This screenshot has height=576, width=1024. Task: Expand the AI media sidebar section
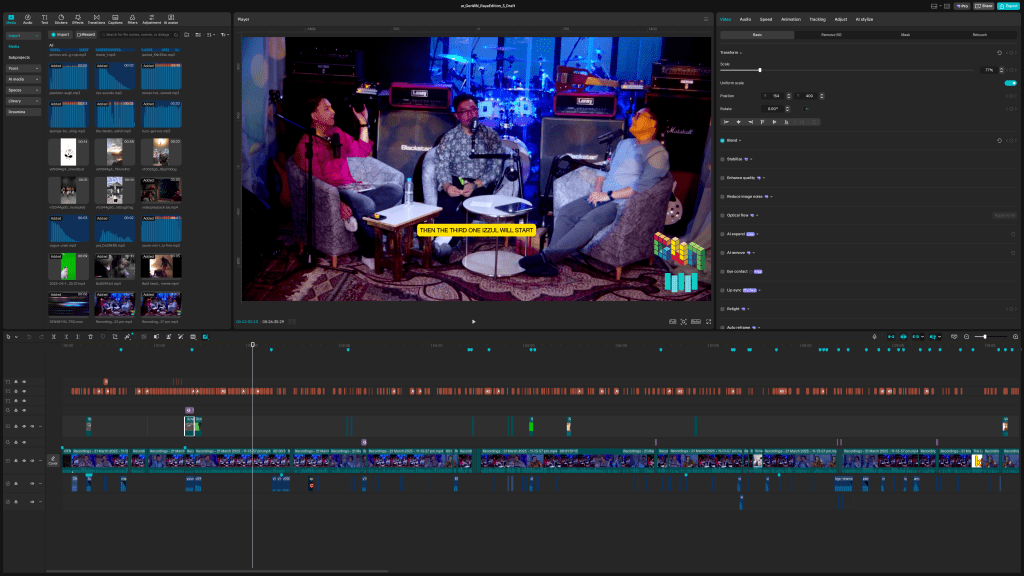pyautogui.click(x=24, y=79)
